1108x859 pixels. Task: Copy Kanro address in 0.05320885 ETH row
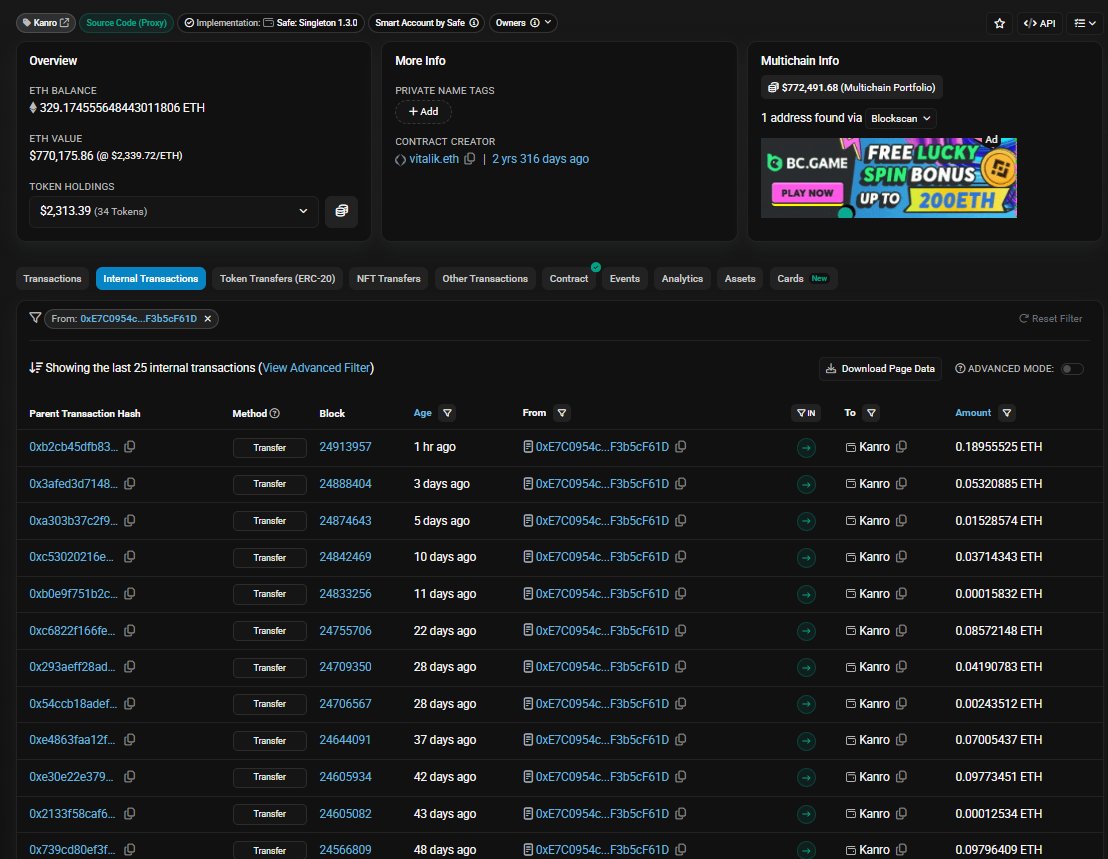(x=901, y=484)
